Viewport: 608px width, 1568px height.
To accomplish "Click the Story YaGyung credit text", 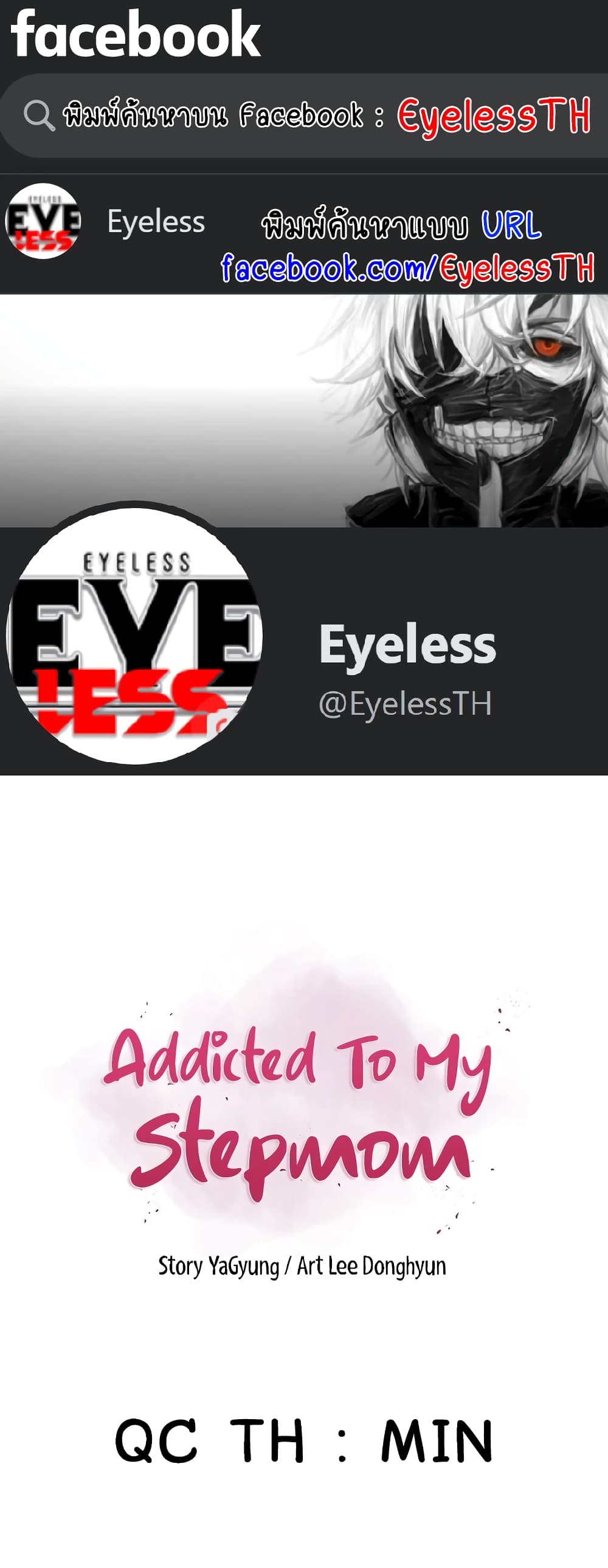I will click(218, 1266).
